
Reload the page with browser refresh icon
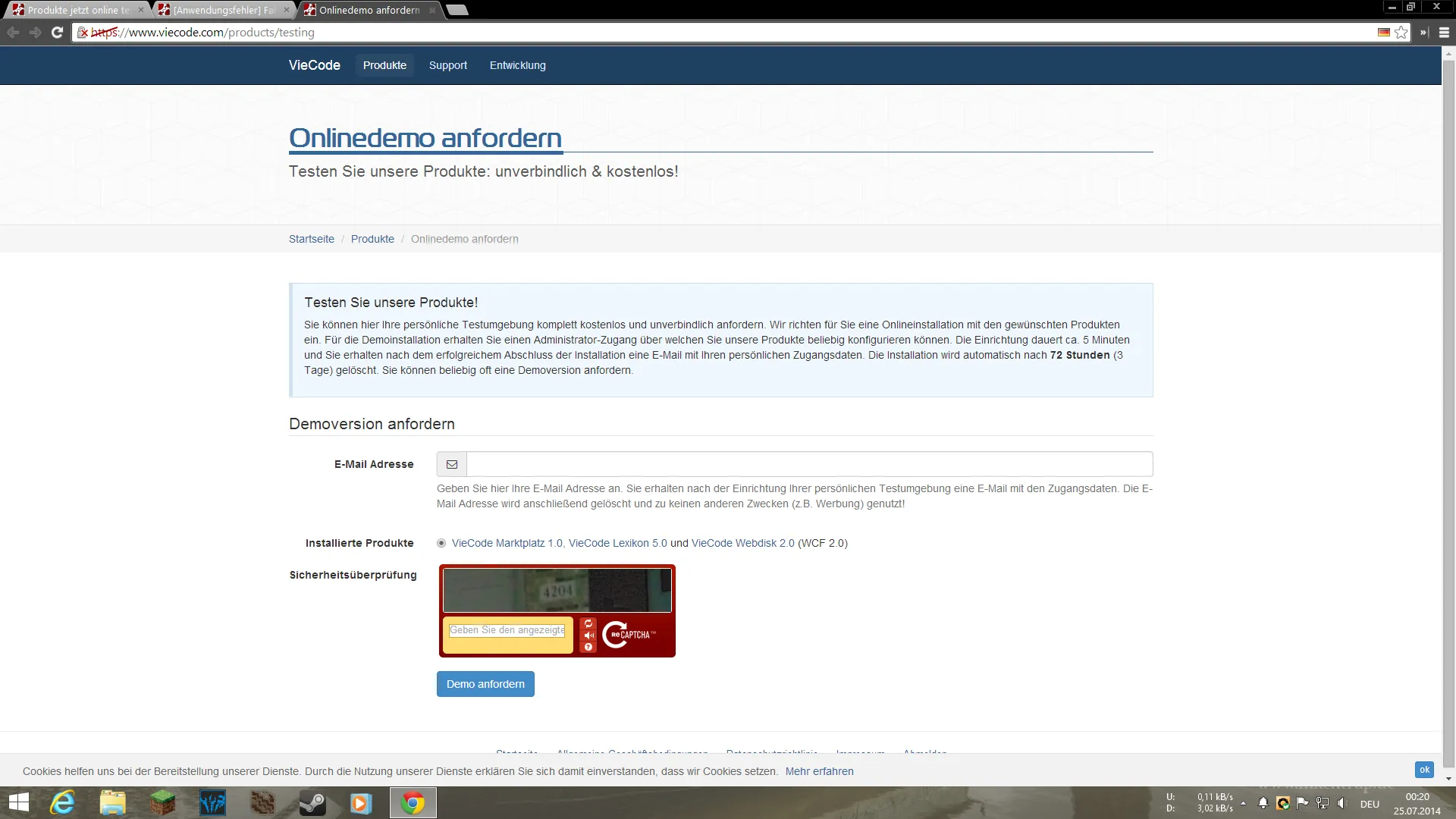(57, 33)
